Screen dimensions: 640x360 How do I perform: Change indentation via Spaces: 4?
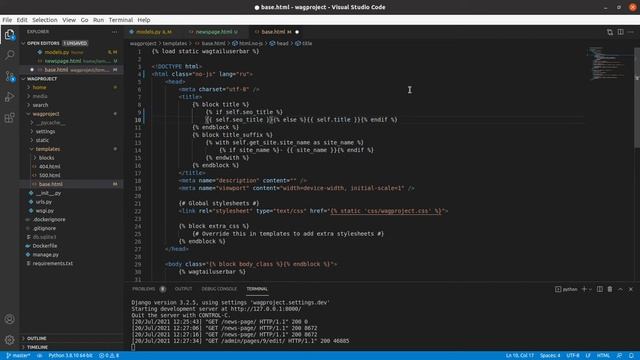pos(550,356)
